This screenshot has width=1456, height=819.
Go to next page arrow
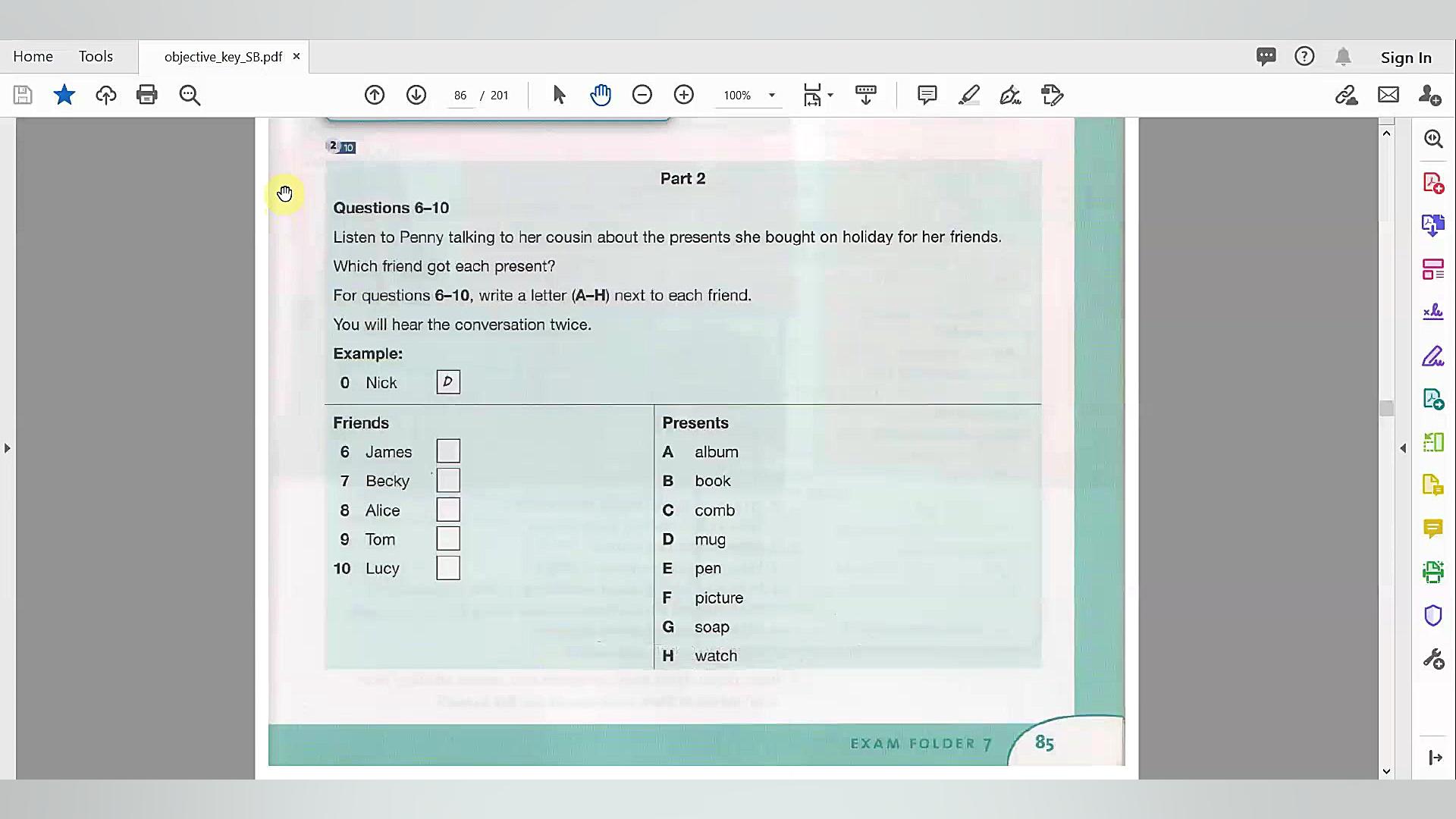pos(416,95)
